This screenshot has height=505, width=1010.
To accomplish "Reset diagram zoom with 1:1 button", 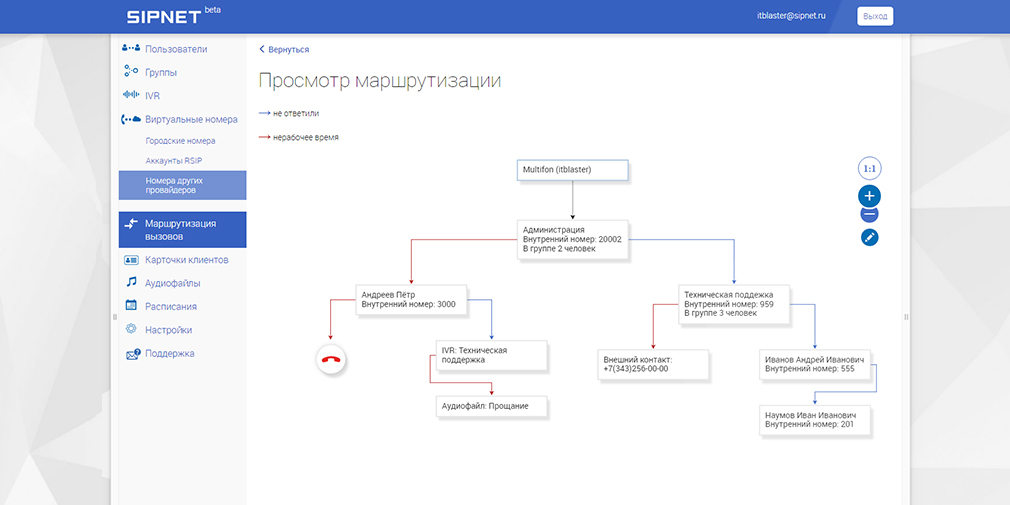I will [x=870, y=169].
